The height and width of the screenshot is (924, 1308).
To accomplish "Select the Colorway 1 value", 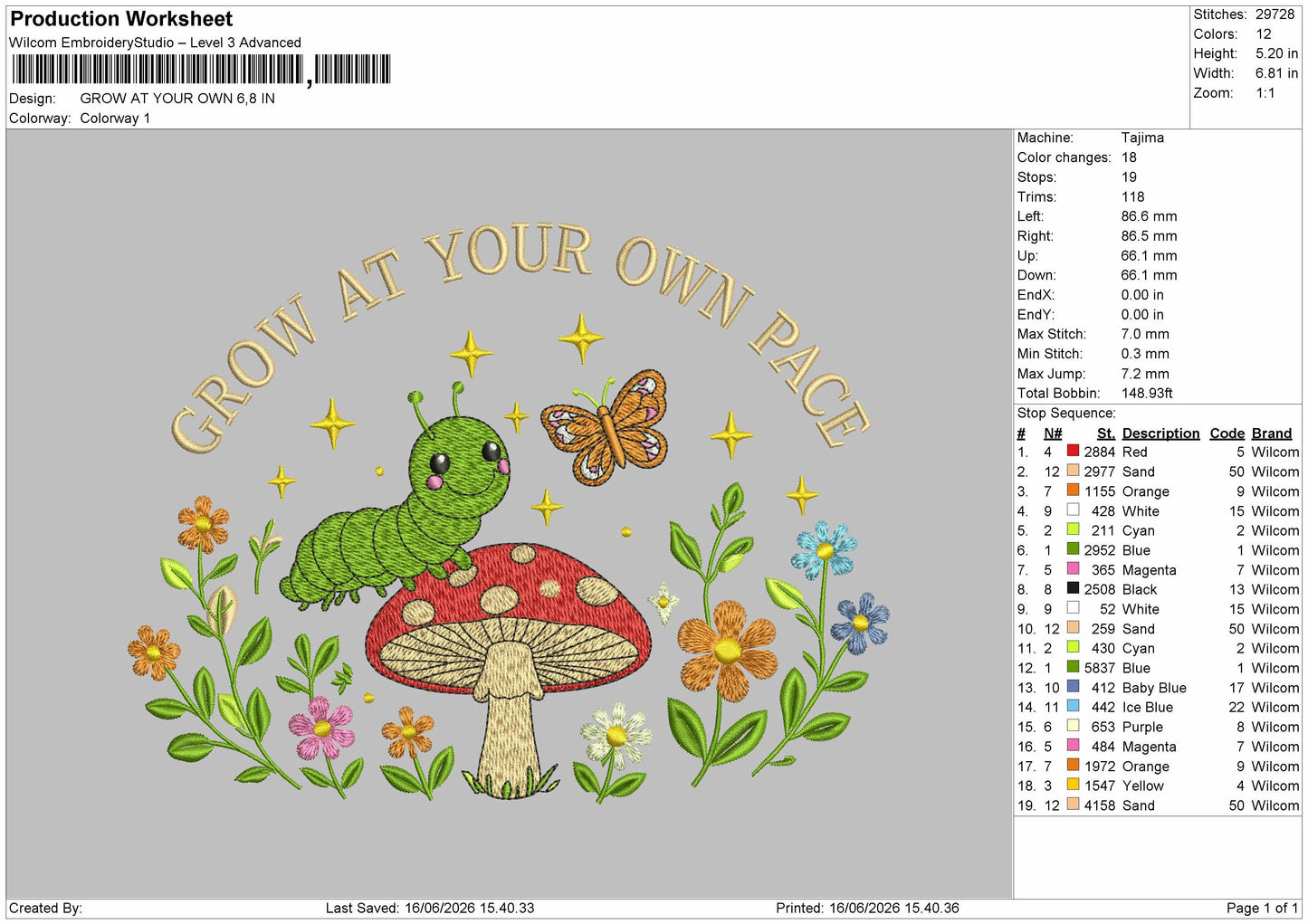I will [x=115, y=119].
